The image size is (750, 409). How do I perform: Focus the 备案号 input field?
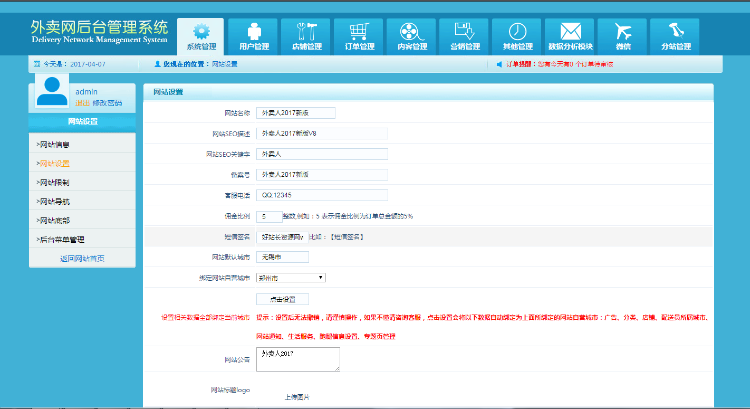click(322, 175)
